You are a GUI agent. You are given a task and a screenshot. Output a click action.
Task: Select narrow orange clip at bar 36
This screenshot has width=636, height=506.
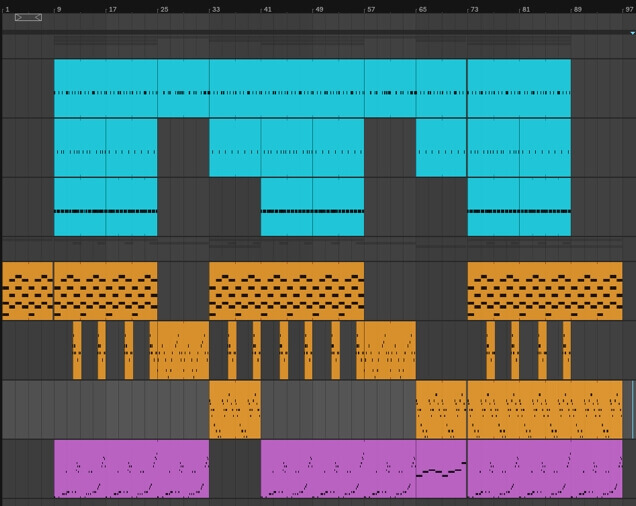point(232,350)
